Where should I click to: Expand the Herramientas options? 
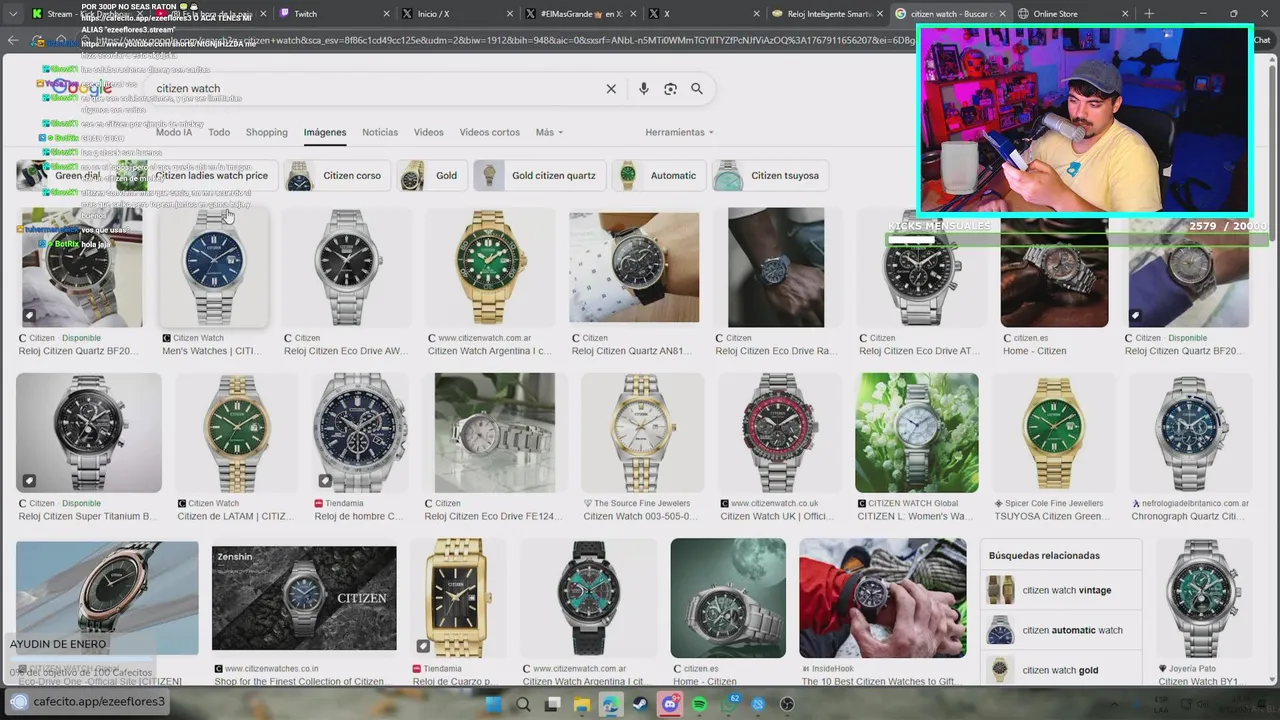click(x=679, y=132)
